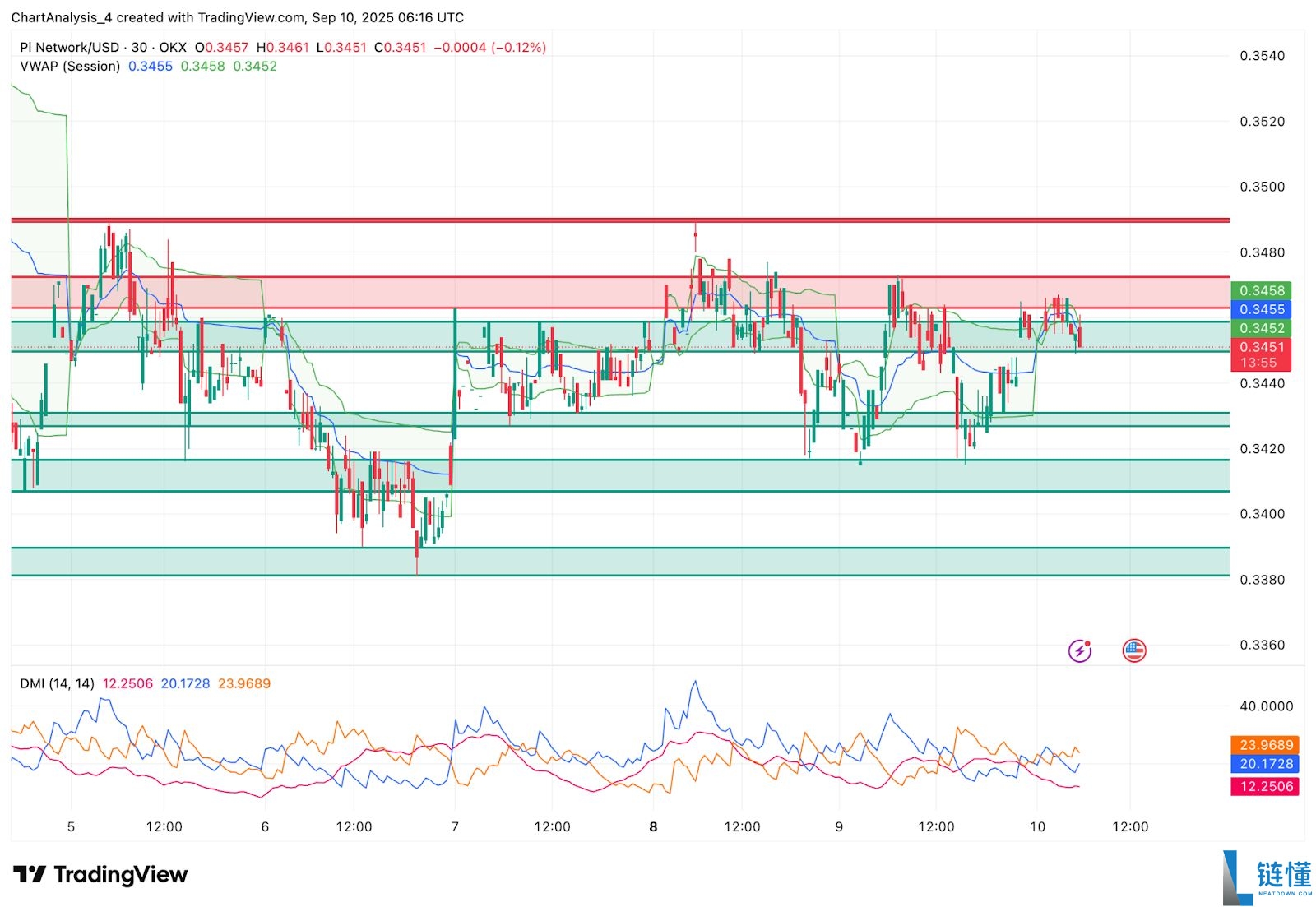Click the date 10 on the time axis
Image resolution: width=1316 pixels, height=907 pixels.
pos(1037,827)
